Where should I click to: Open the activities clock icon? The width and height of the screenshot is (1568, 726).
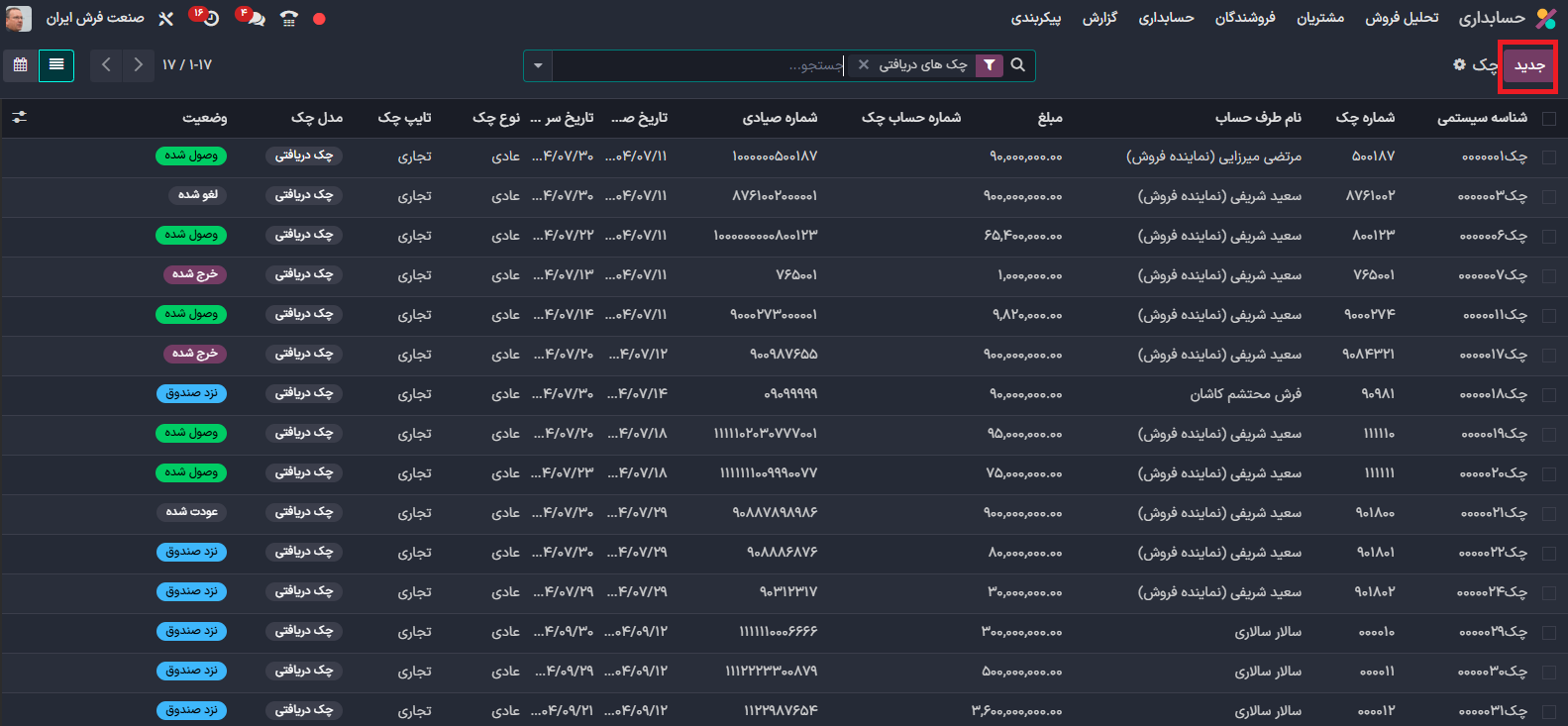tap(209, 19)
